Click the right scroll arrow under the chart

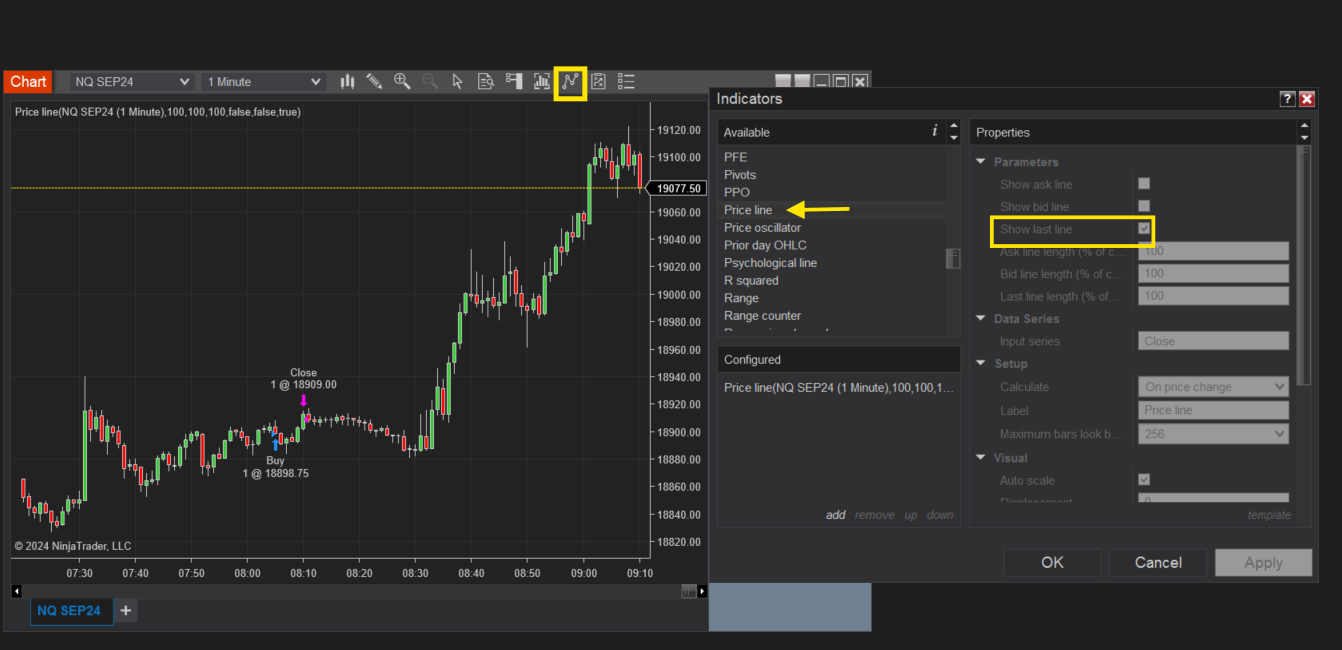click(703, 591)
